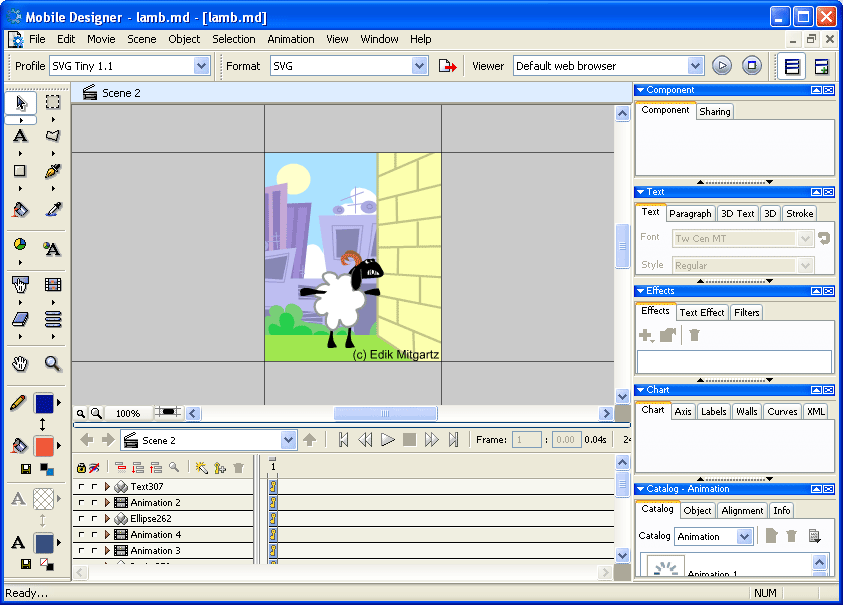Click the delete effect trash icon
Screen dimensions: 843x605
pyautogui.click(x=694, y=335)
